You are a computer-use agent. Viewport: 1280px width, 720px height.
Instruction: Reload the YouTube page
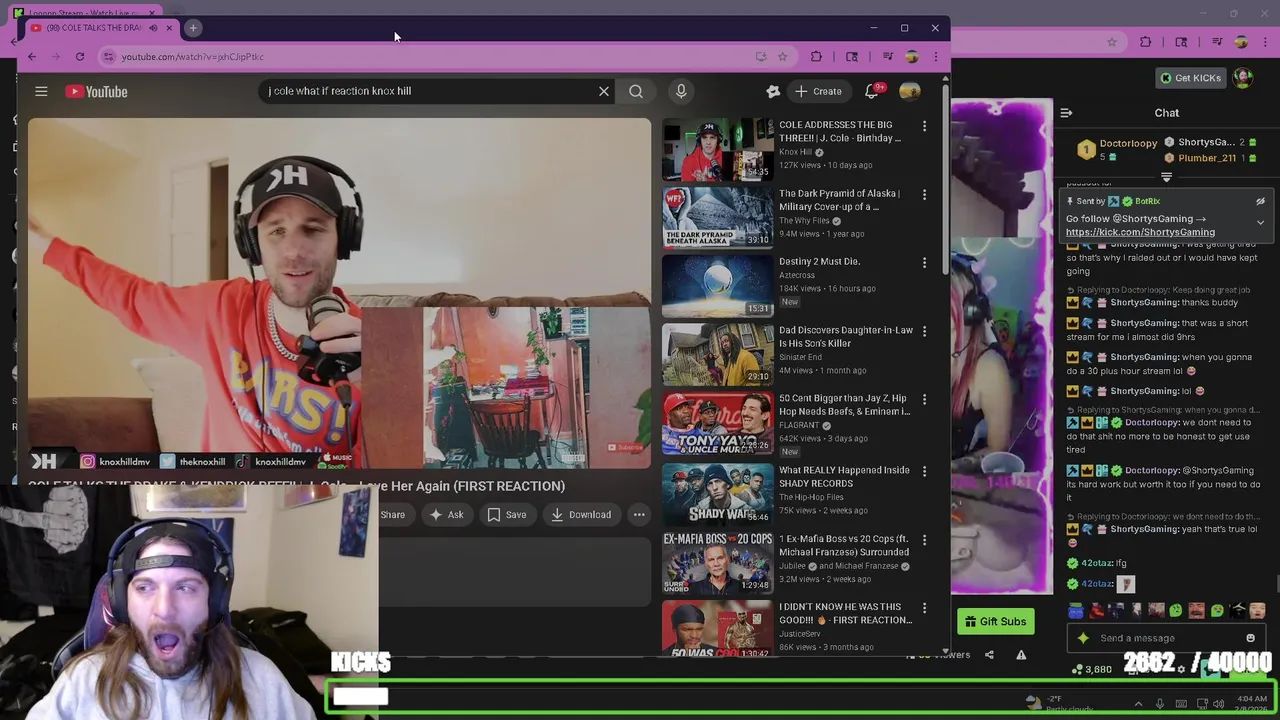(x=80, y=56)
